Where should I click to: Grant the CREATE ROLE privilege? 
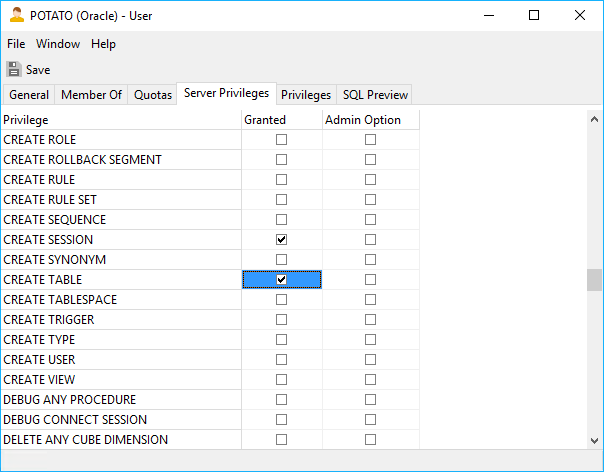coord(281,140)
